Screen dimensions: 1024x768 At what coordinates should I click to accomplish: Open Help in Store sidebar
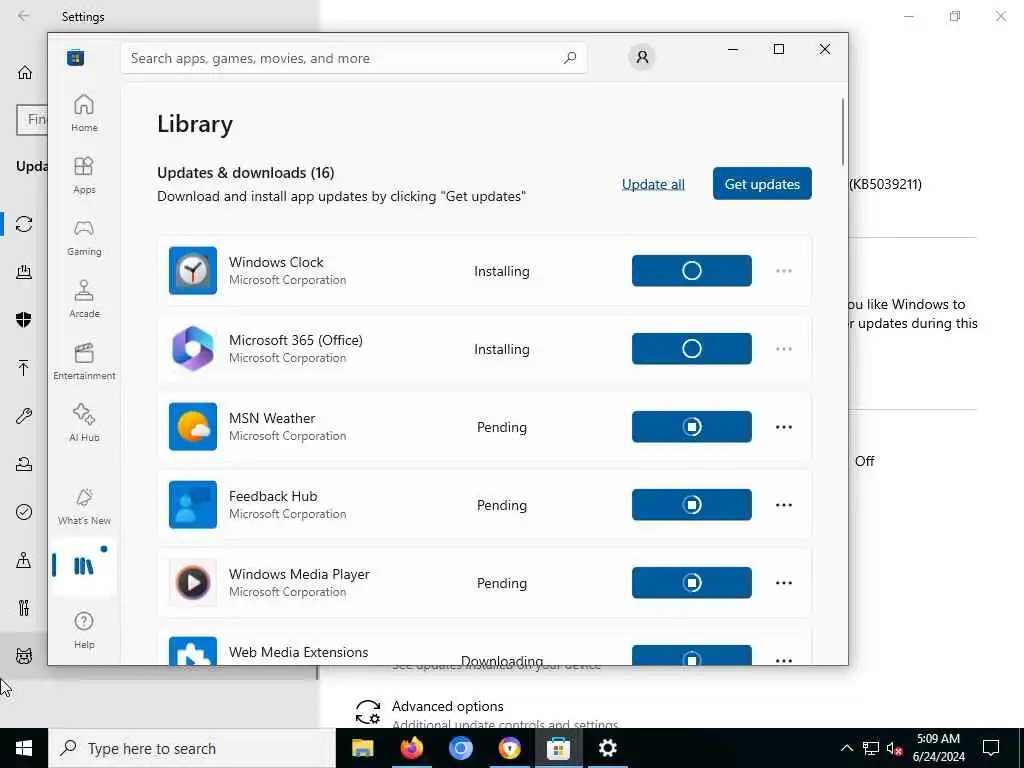coord(84,630)
